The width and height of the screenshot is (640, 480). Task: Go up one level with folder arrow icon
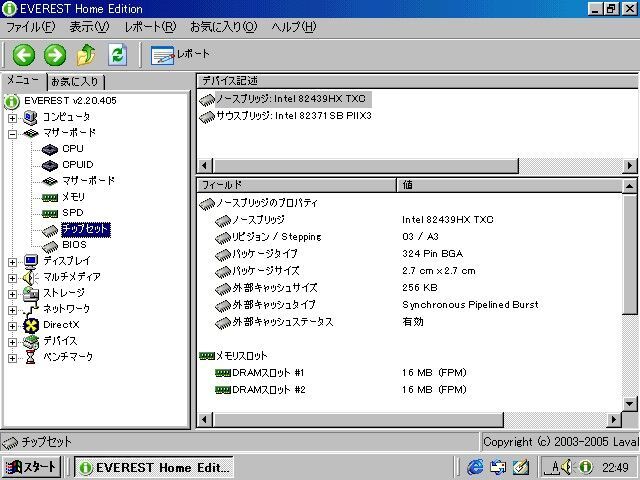[x=86, y=55]
